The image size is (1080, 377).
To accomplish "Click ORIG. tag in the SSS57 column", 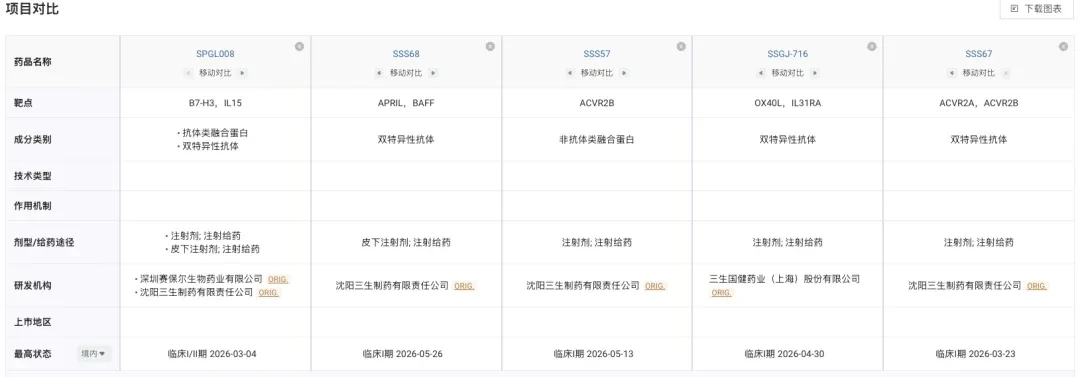I will pos(655,286).
